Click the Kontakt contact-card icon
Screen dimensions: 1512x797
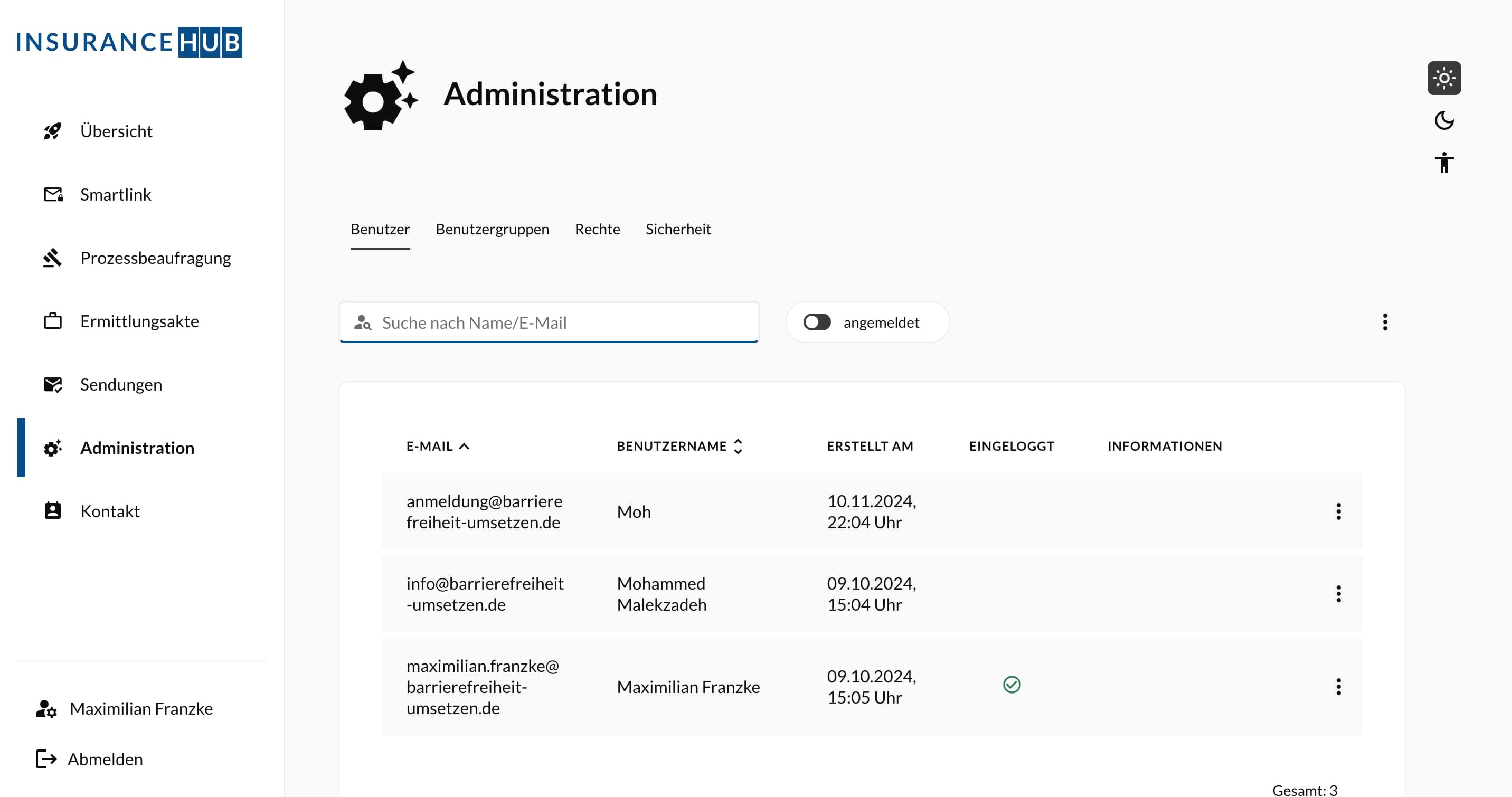(x=53, y=510)
